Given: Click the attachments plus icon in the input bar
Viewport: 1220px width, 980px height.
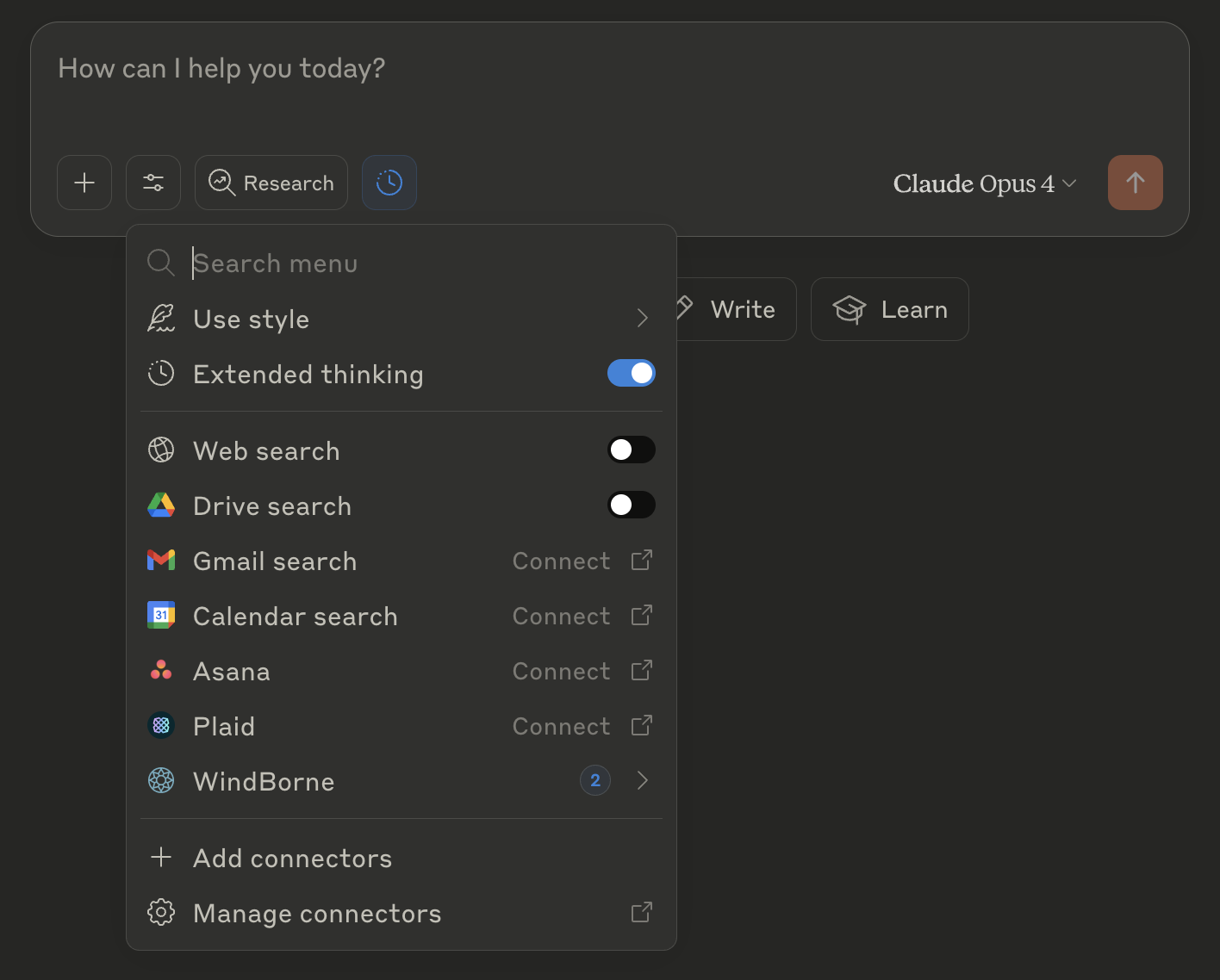Looking at the screenshot, I should point(84,183).
